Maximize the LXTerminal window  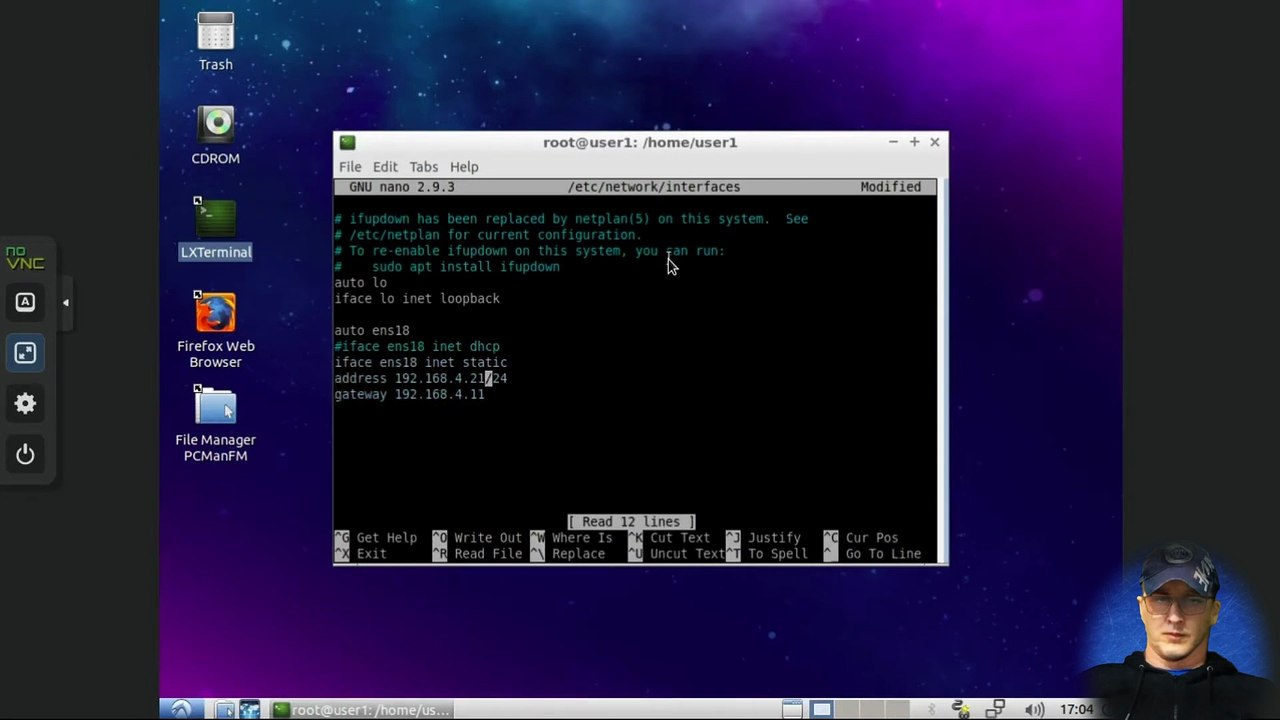(x=914, y=142)
